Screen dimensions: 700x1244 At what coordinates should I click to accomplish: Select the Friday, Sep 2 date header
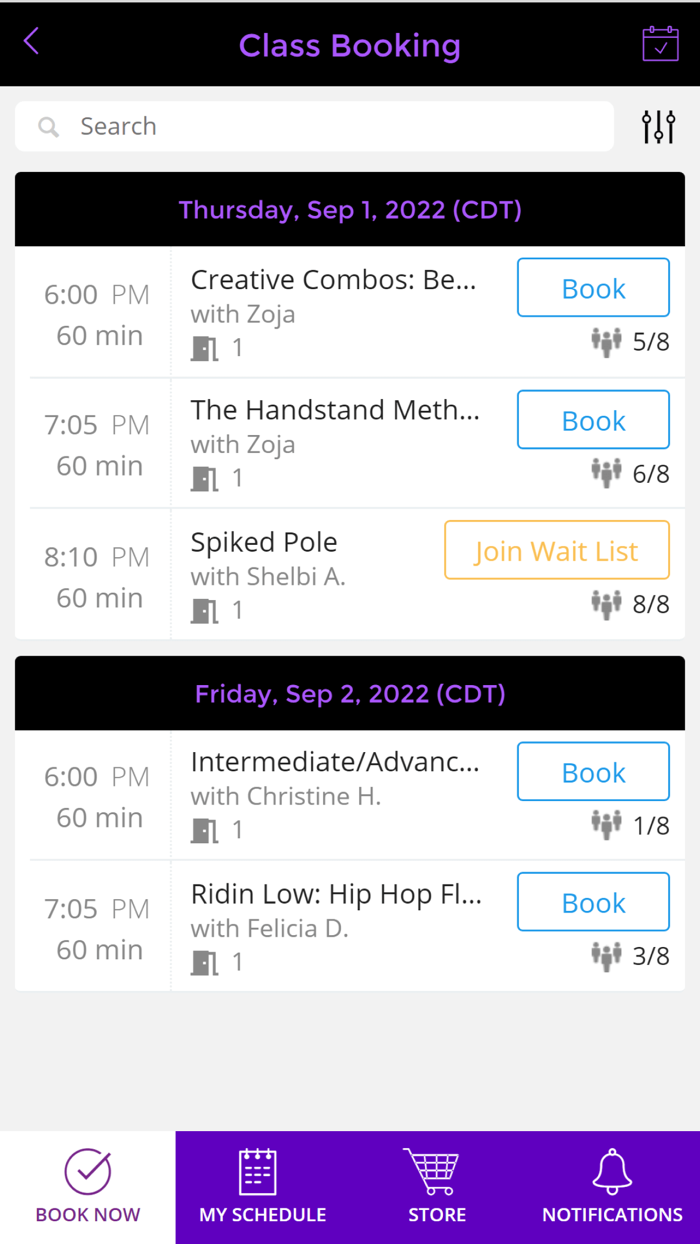click(x=350, y=694)
